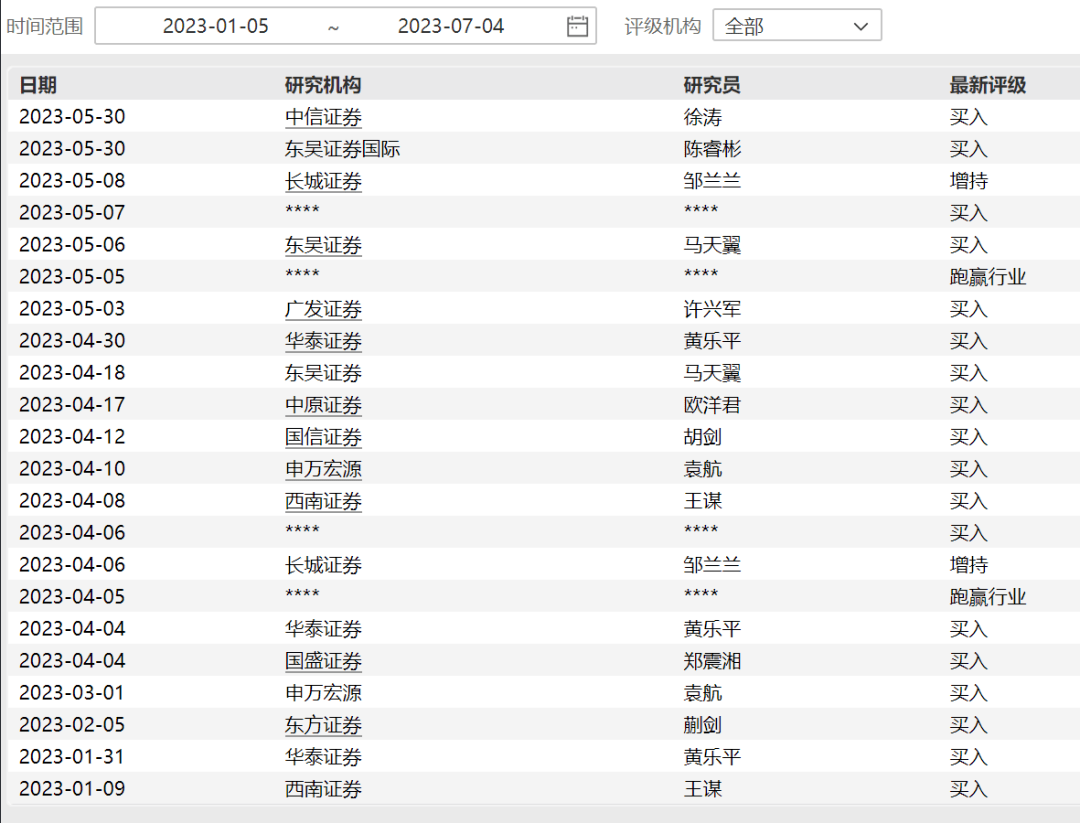Open the 中信证券 report link
This screenshot has width=1080, height=823.
[323, 117]
